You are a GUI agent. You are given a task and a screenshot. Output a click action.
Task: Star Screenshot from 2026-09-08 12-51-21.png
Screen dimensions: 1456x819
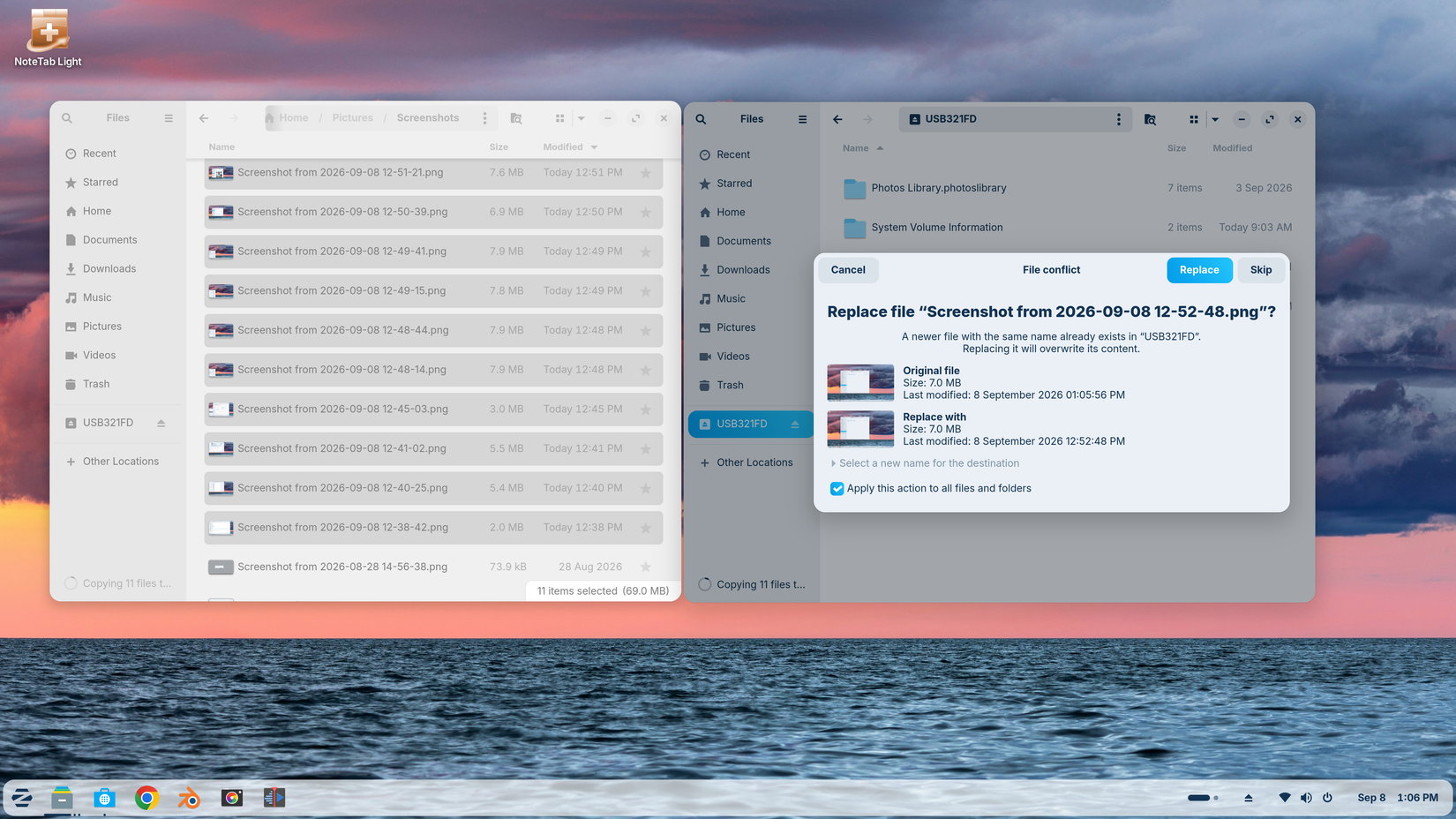tap(646, 173)
